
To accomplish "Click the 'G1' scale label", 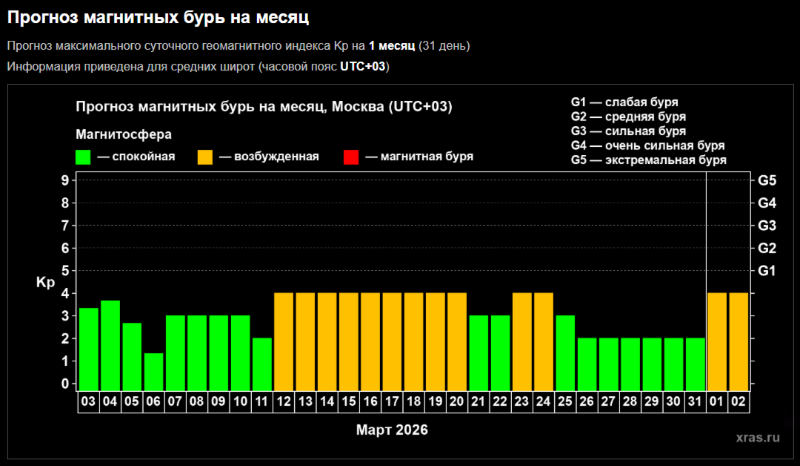I will click(767, 271).
